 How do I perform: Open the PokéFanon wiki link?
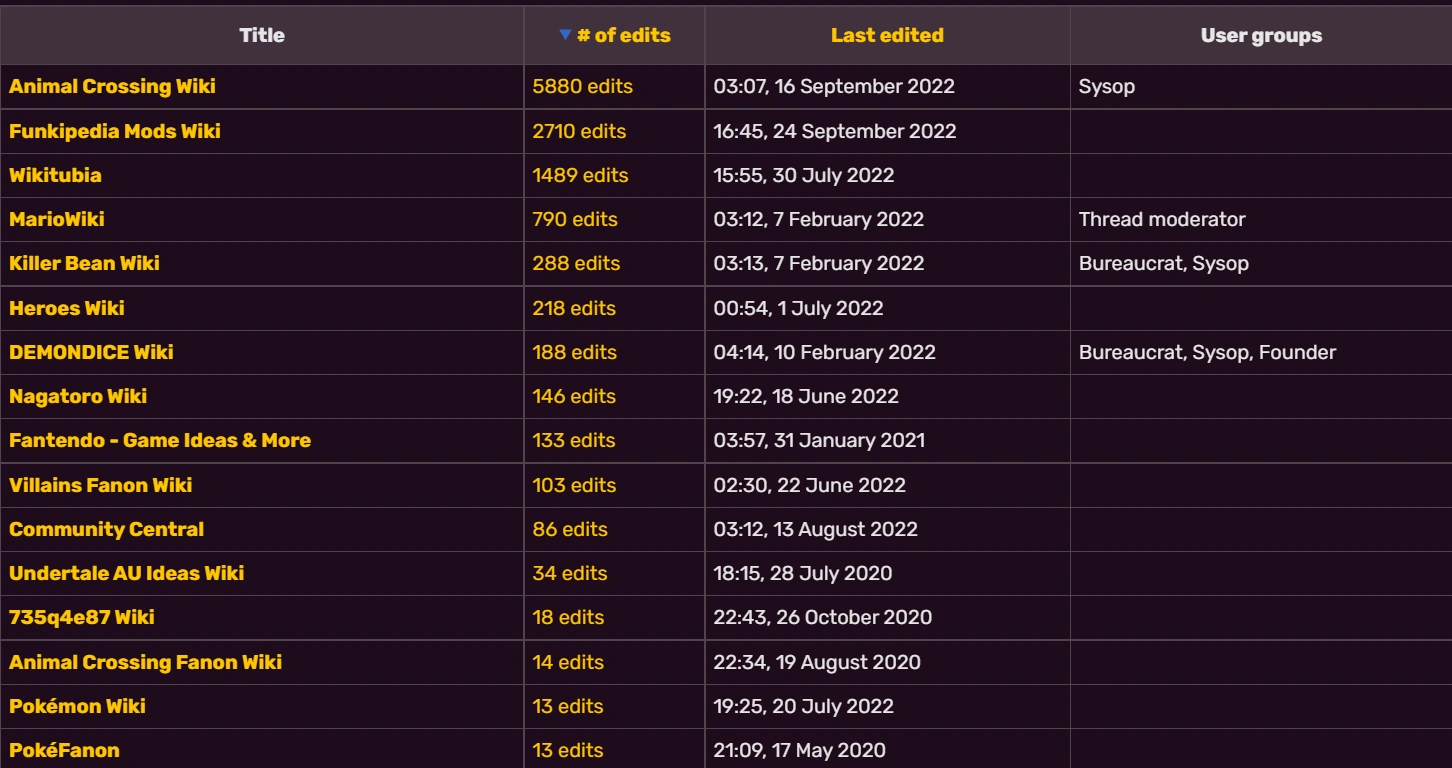click(64, 750)
